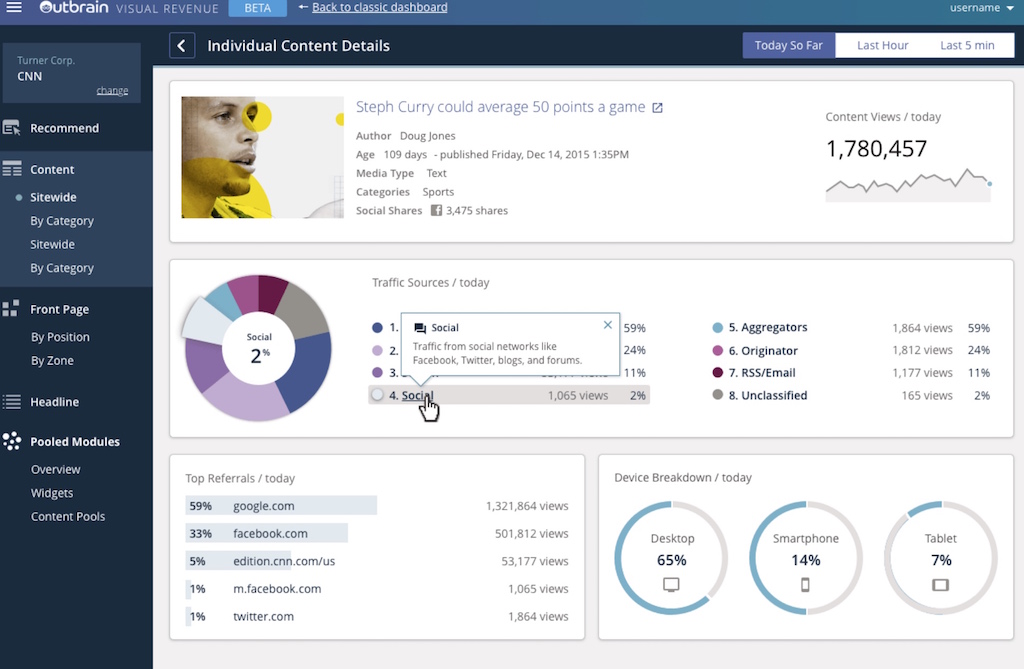Click the Outbrain Visual Revenue logo
Screen dimensions: 1024x669
point(129,8)
